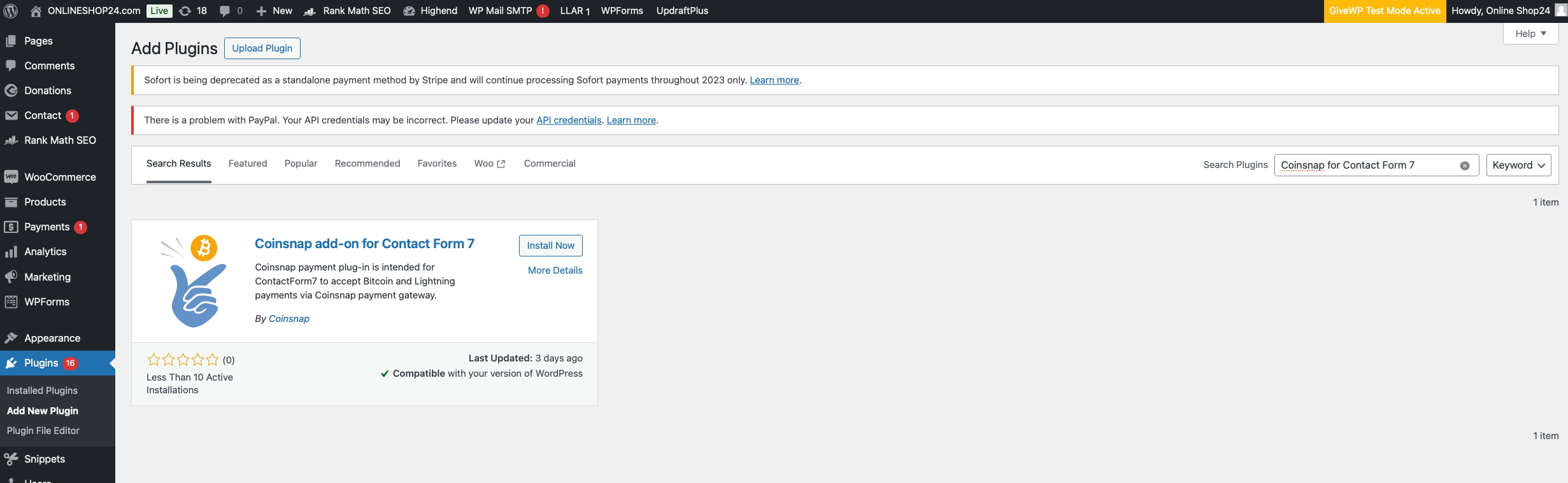Click the user avatar in the admin bar

point(1560,11)
